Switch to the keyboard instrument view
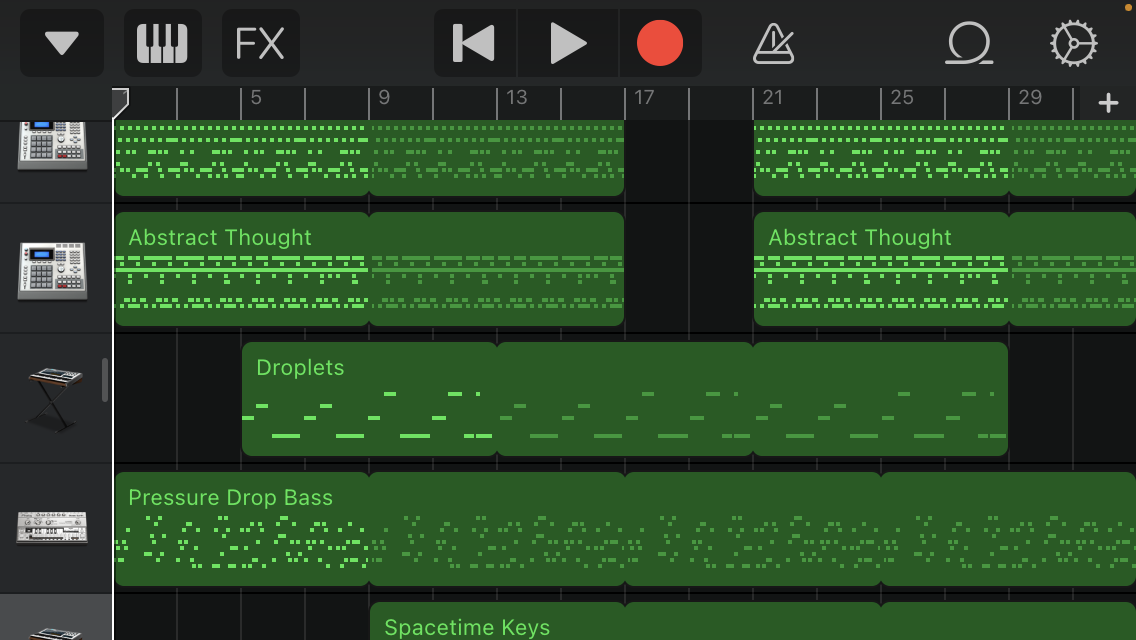1136x640 pixels. coord(162,43)
